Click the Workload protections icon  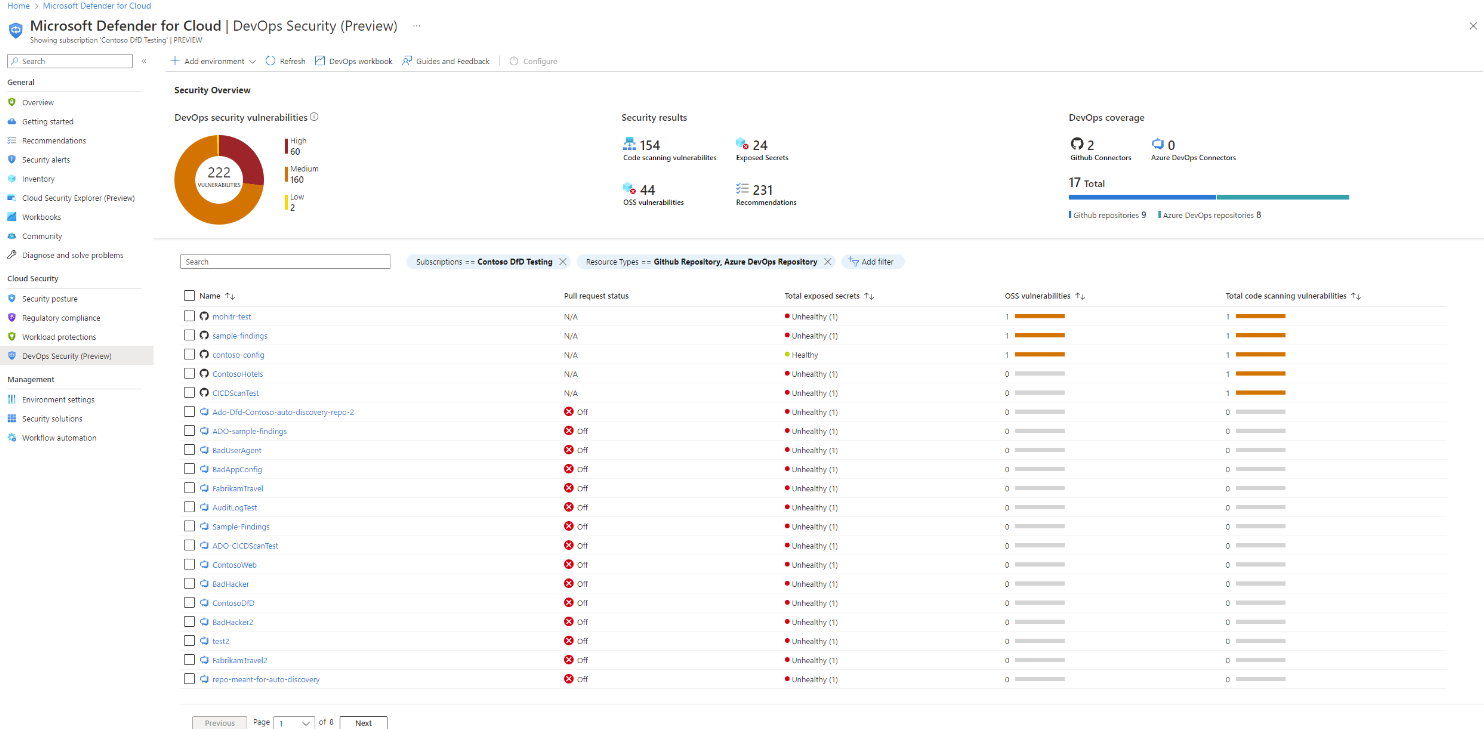click(12, 337)
